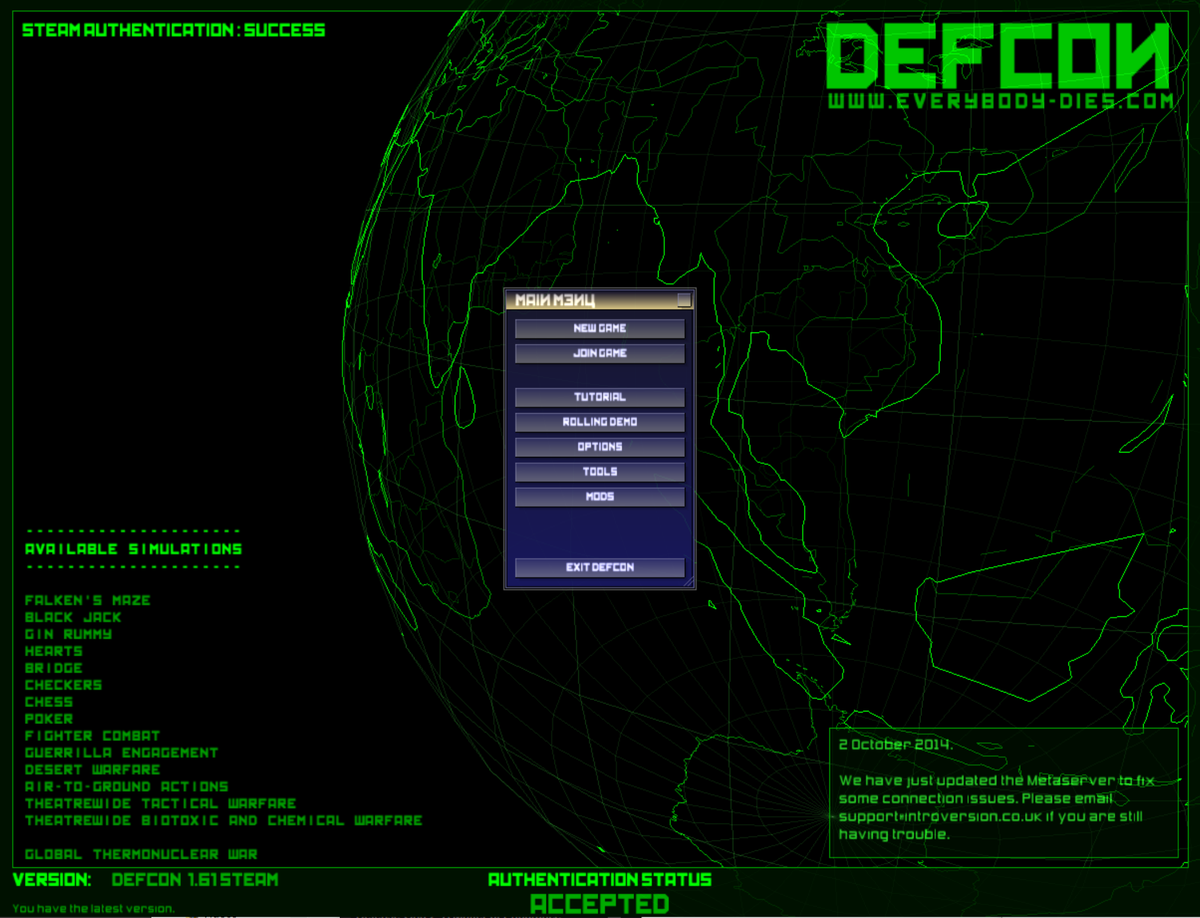1200x918 pixels.
Task: Click support@introversion.co.uk email text
Action: click(939, 816)
